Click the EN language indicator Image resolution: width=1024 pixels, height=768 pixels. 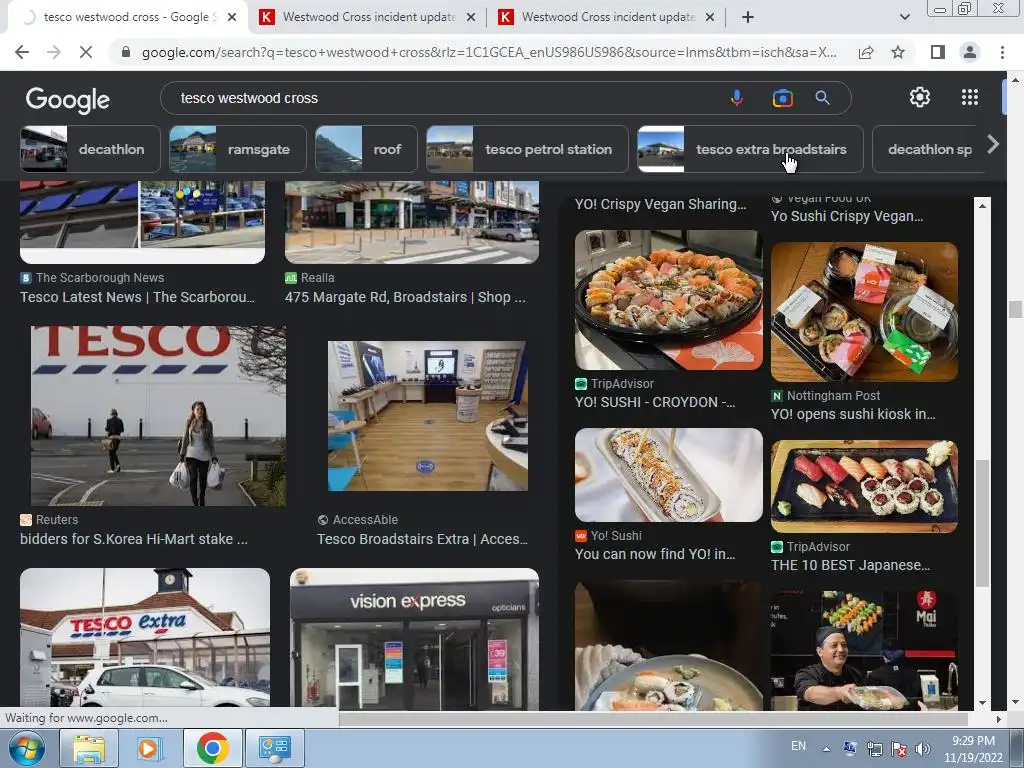[798, 746]
